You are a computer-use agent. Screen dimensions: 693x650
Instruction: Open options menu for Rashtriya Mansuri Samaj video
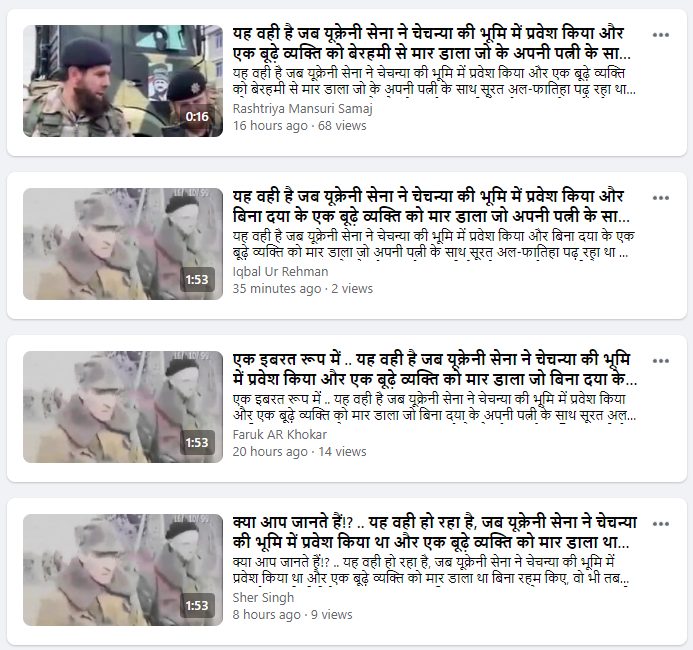(660, 35)
